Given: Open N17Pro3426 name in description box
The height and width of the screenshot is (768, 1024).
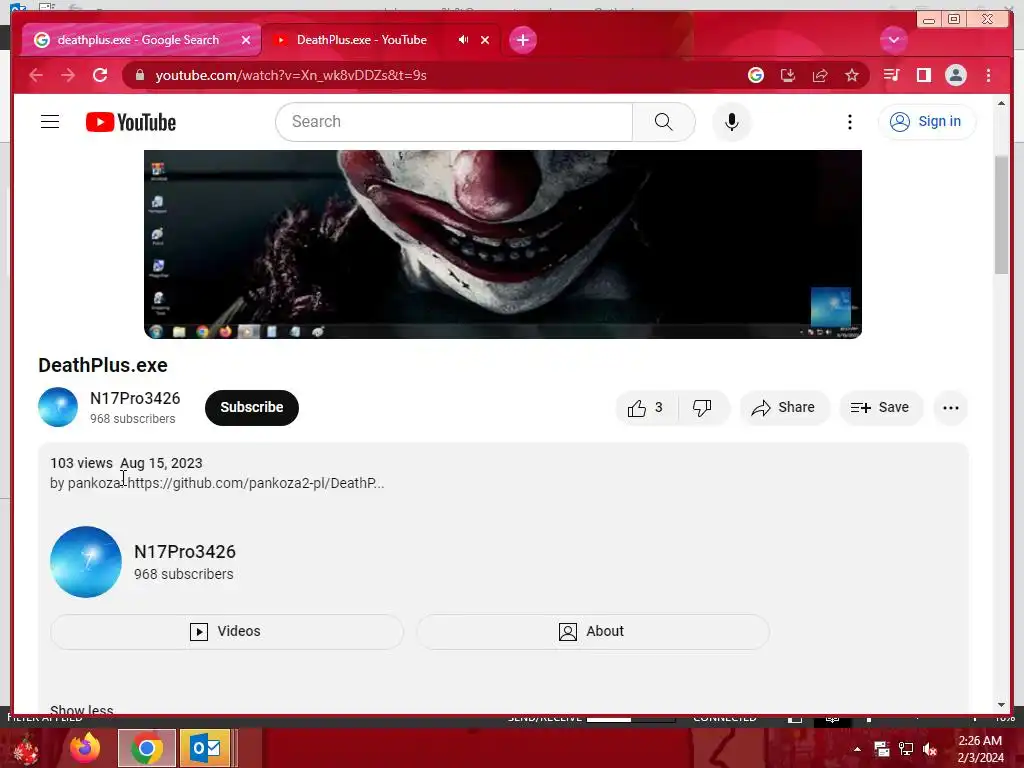Looking at the screenshot, I should pos(185,552).
